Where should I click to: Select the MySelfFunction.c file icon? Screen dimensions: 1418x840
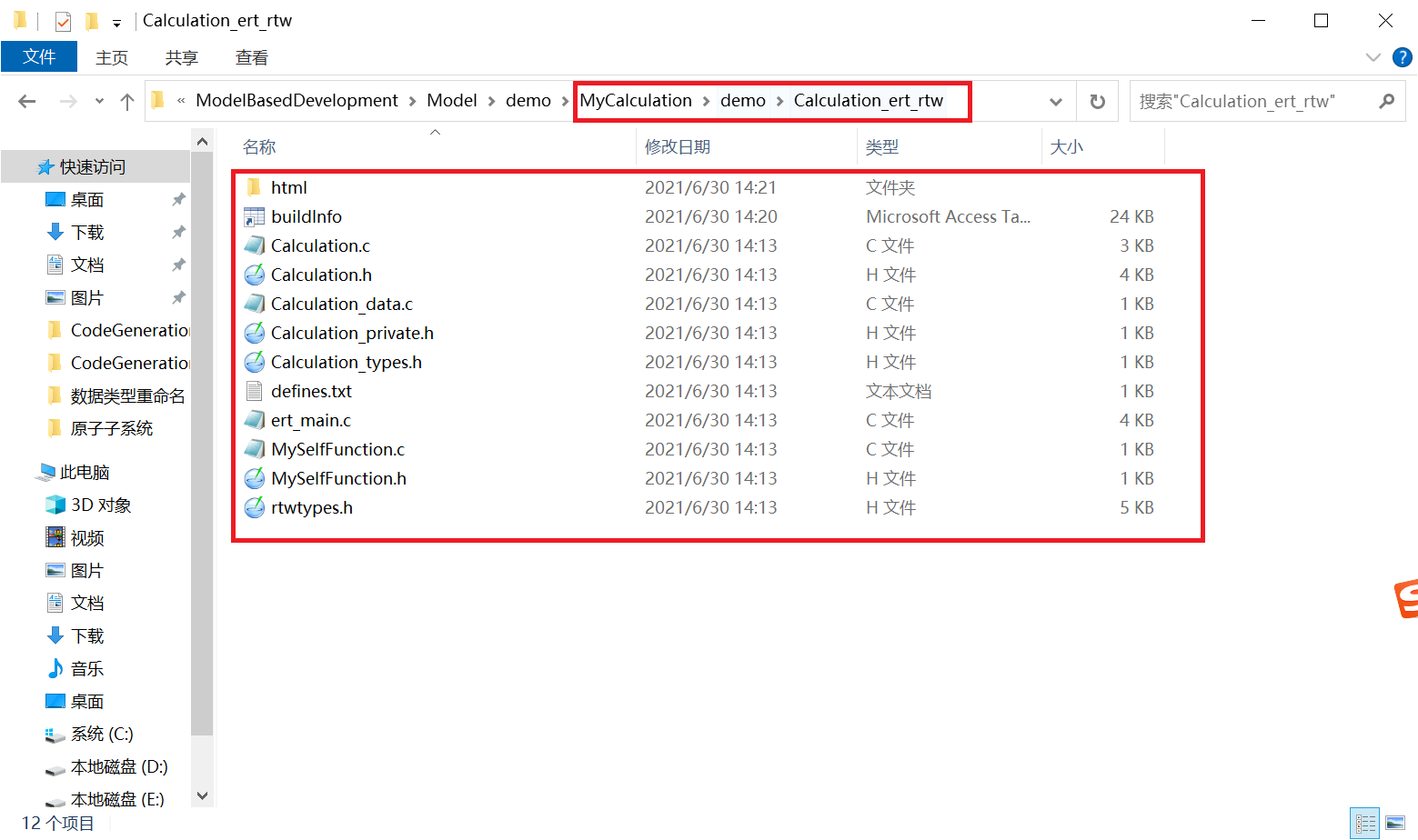pos(255,449)
